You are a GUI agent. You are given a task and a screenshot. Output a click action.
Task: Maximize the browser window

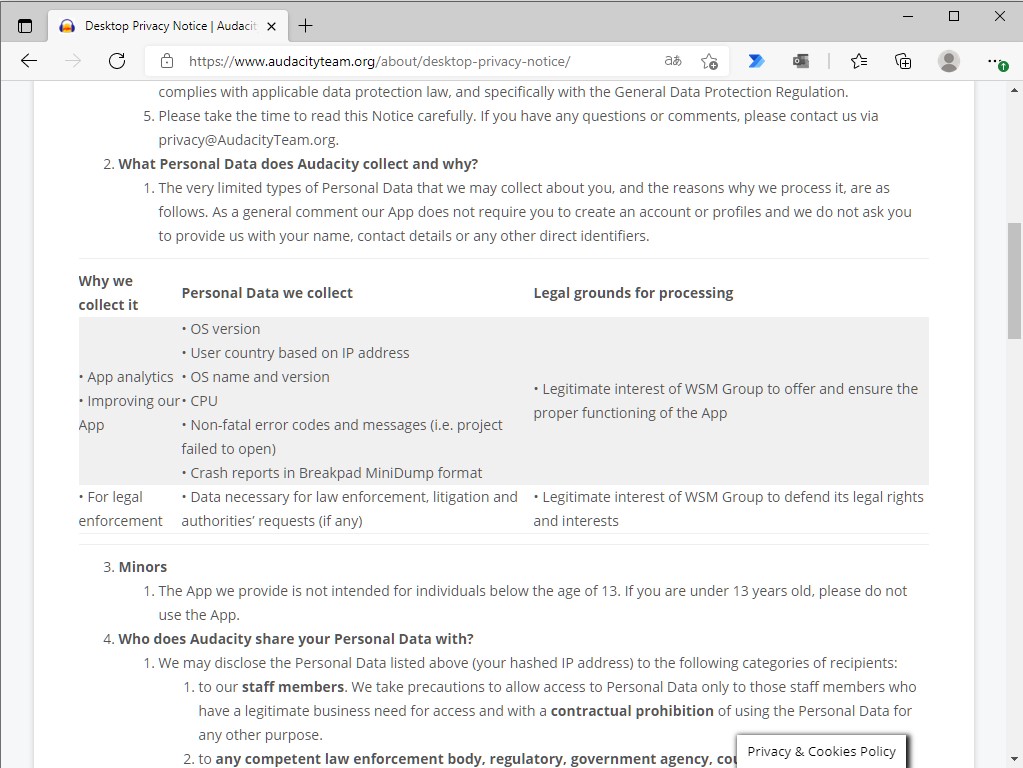tap(954, 16)
